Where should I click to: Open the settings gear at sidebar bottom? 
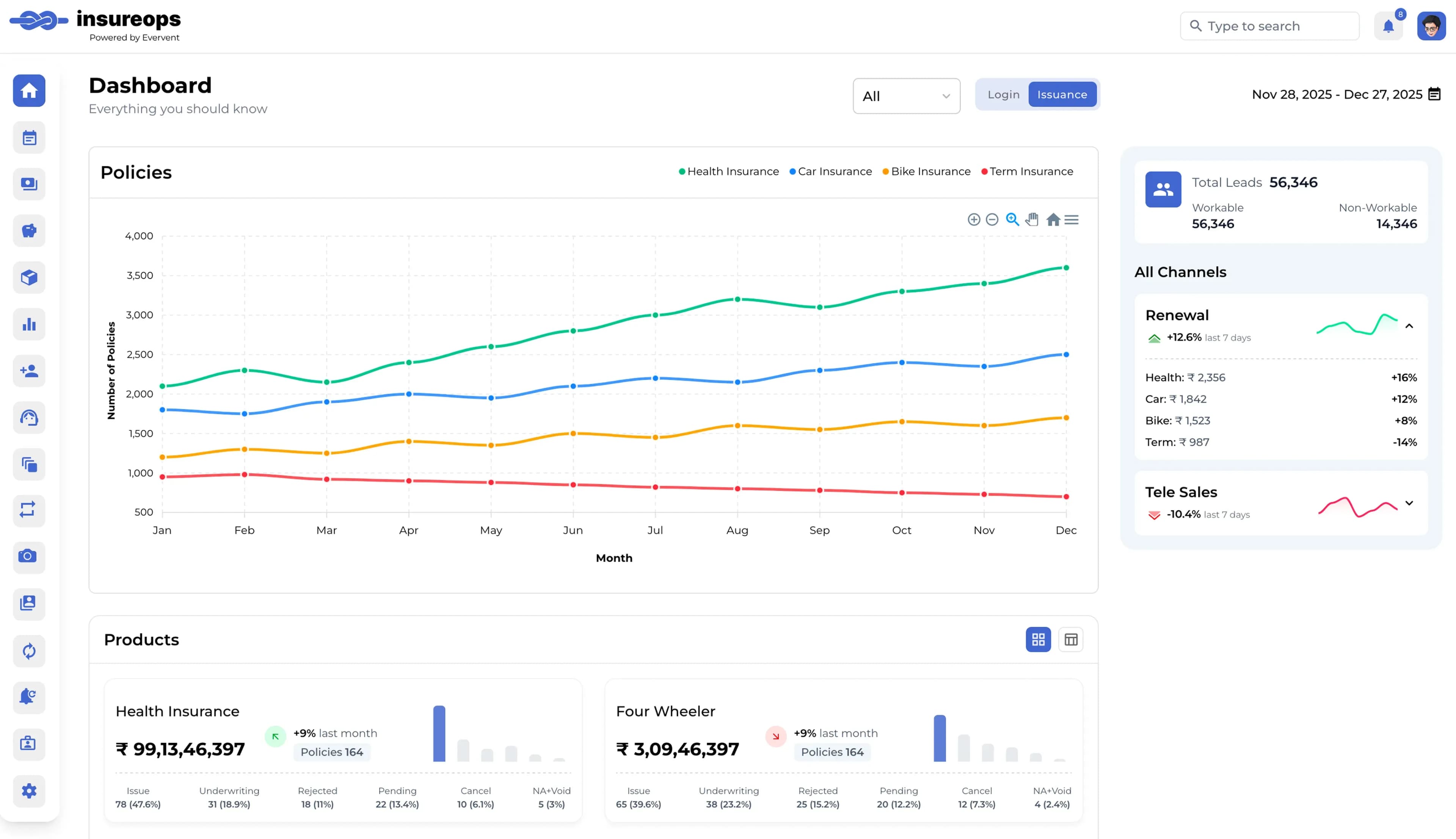29,791
